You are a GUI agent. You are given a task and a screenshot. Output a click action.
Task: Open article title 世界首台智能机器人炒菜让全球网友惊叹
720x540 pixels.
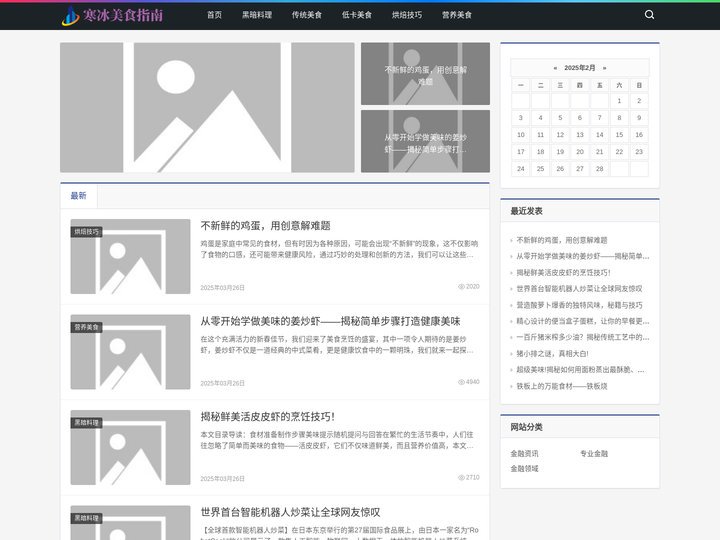tap(290, 512)
